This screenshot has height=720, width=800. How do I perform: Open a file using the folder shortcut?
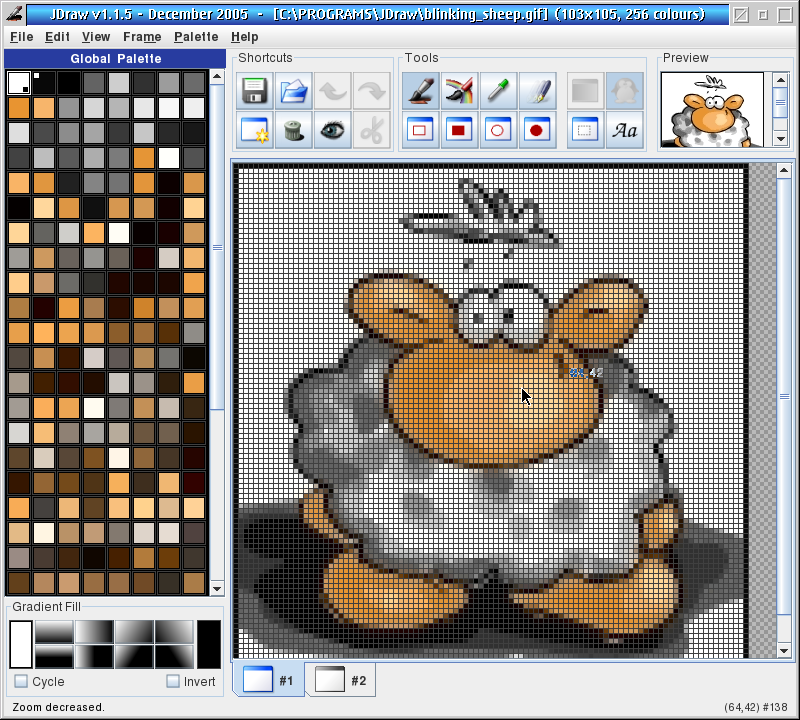pos(292,91)
